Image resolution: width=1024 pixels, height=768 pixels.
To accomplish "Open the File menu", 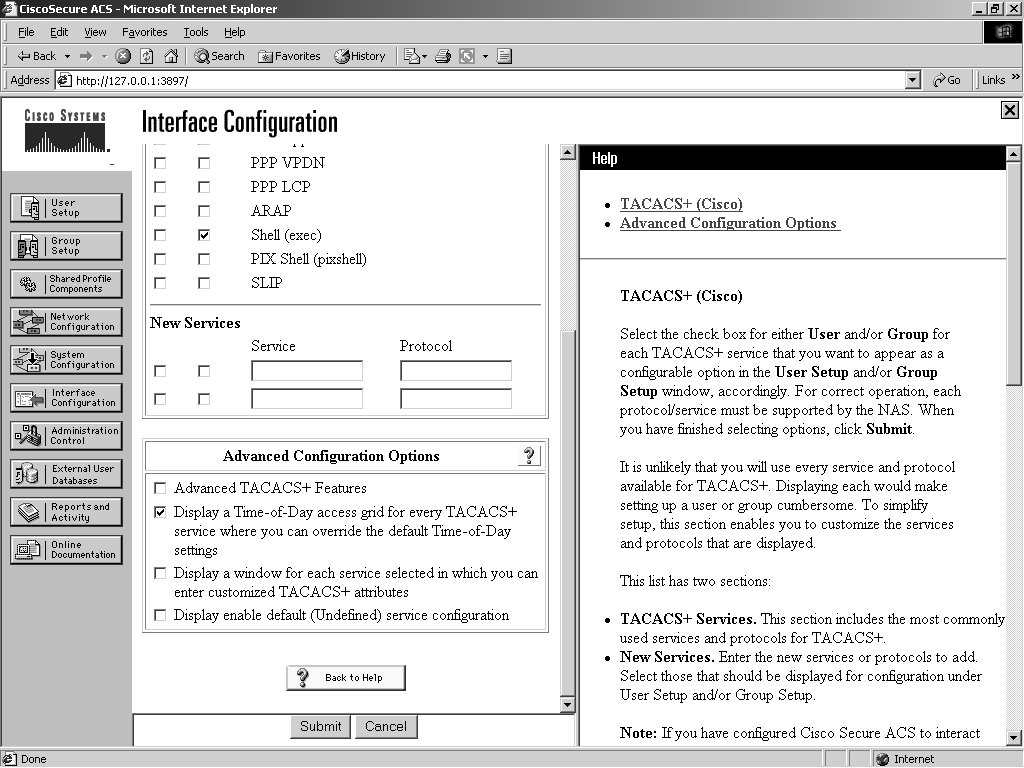I will pos(26,32).
